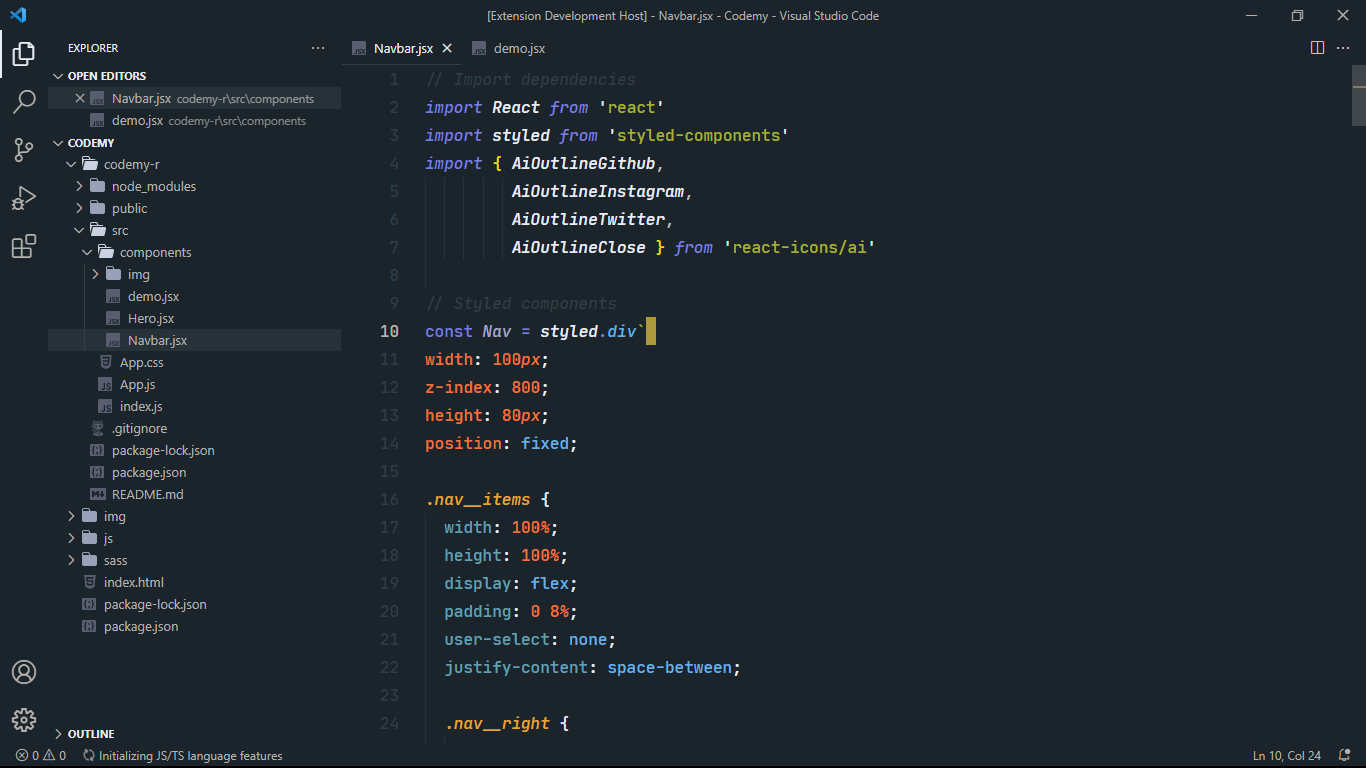Open the Explorer view in activity bar
This screenshot has width=1366, height=768.
(x=24, y=53)
